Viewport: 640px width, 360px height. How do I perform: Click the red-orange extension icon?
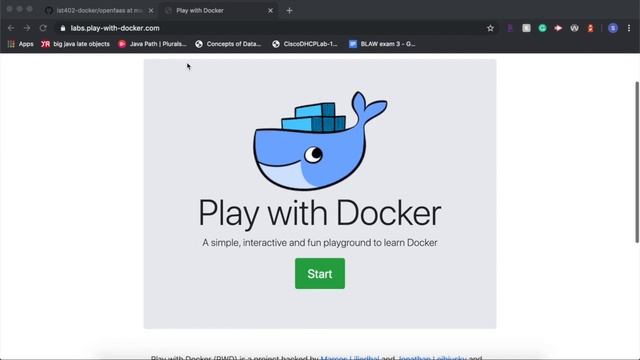tap(590, 28)
